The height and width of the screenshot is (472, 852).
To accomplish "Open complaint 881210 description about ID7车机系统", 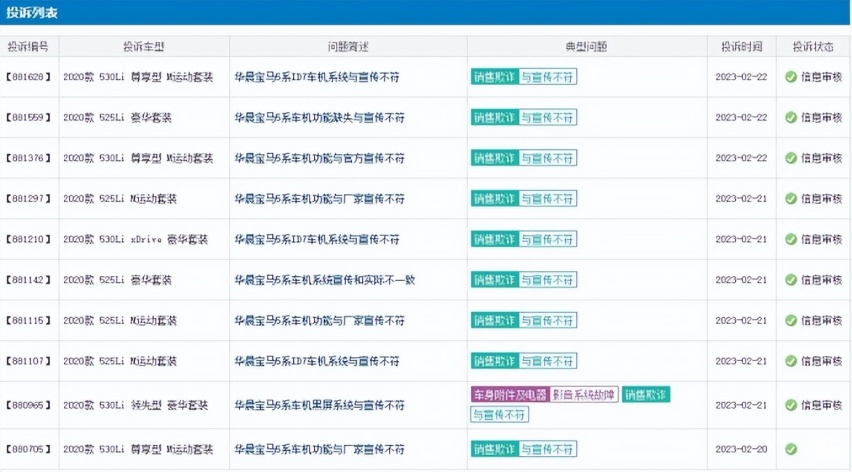I will pyautogui.click(x=317, y=240).
